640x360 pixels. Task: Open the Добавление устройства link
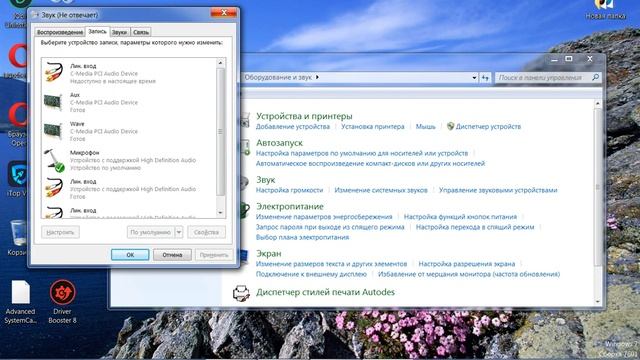tap(293, 127)
